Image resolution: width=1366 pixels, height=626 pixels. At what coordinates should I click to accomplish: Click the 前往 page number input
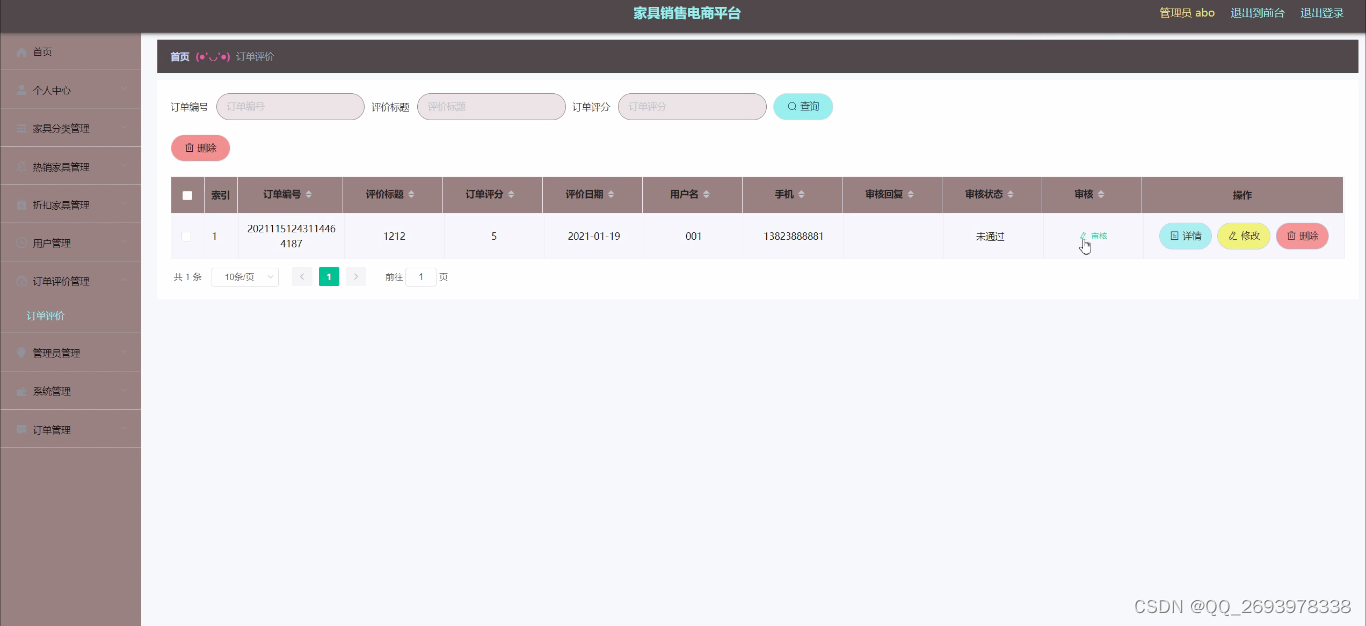click(x=421, y=277)
